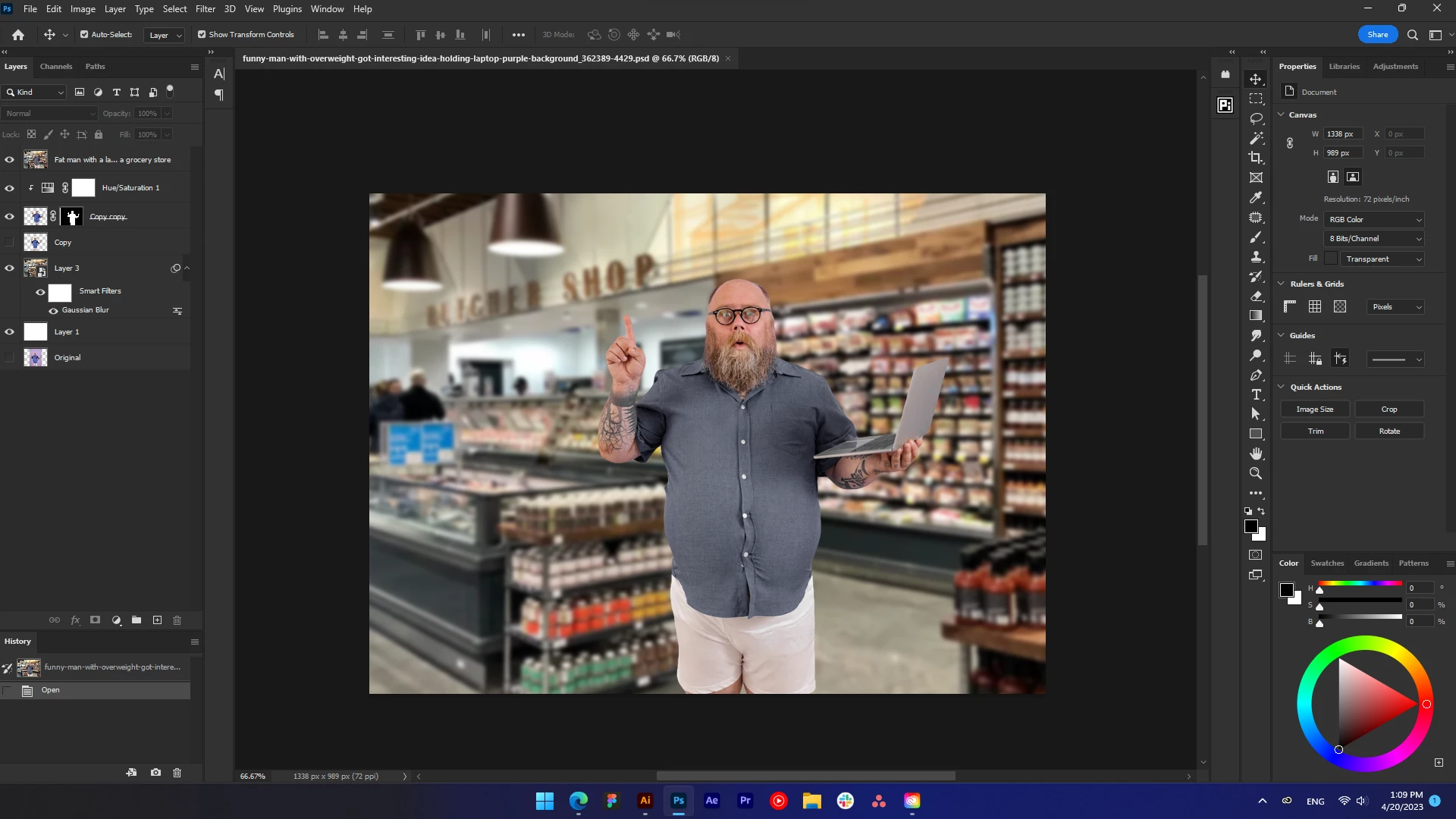Uncheck the Auto-Select checkbox
The width and height of the screenshot is (1456, 819).
(x=84, y=34)
